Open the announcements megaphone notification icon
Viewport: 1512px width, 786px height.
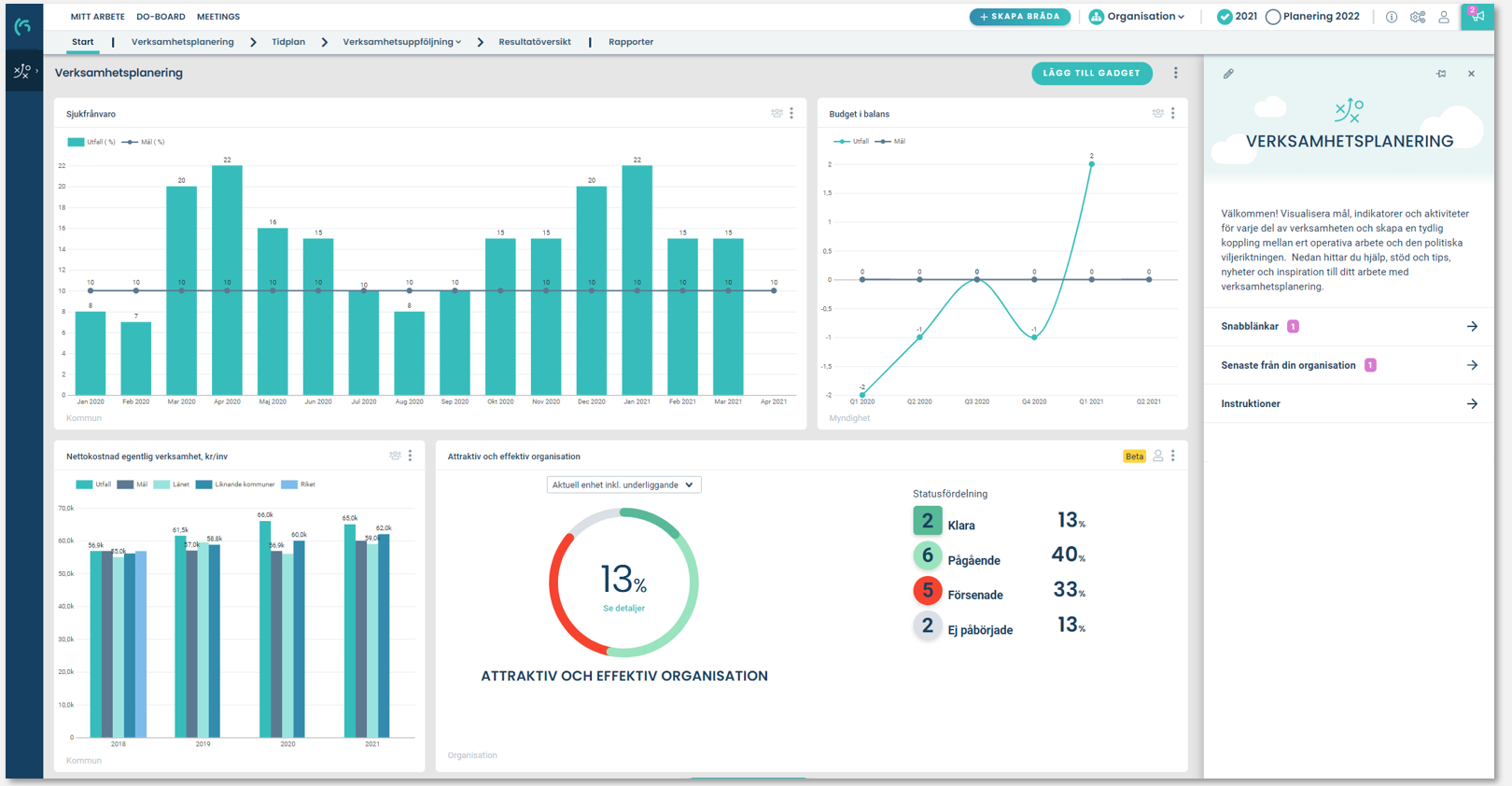1477,17
